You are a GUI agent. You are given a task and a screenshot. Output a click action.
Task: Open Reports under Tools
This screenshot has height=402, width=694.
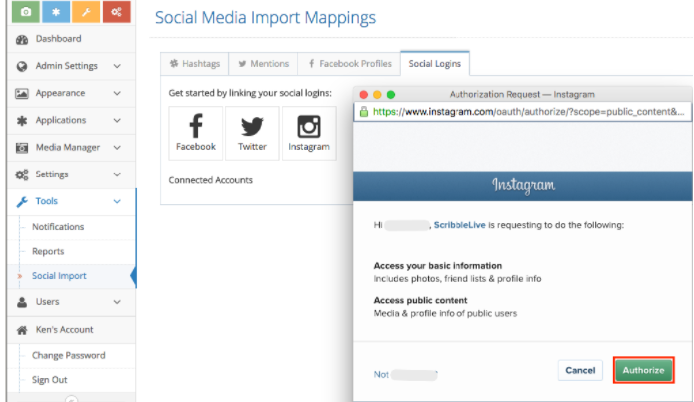[48, 251]
